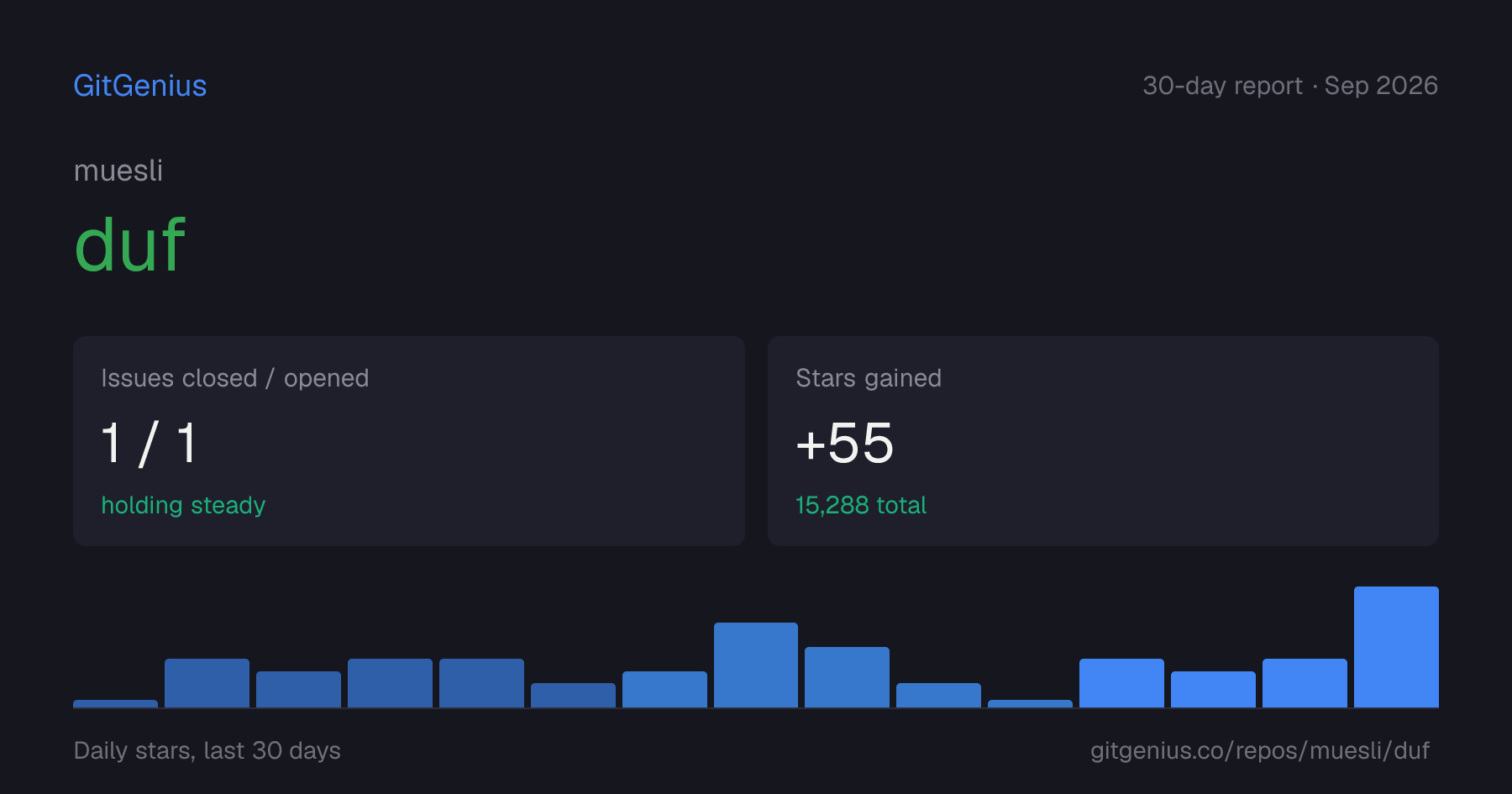Select the duf repository title
1512x794 pixels.
pyautogui.click(x=129, y=245)
